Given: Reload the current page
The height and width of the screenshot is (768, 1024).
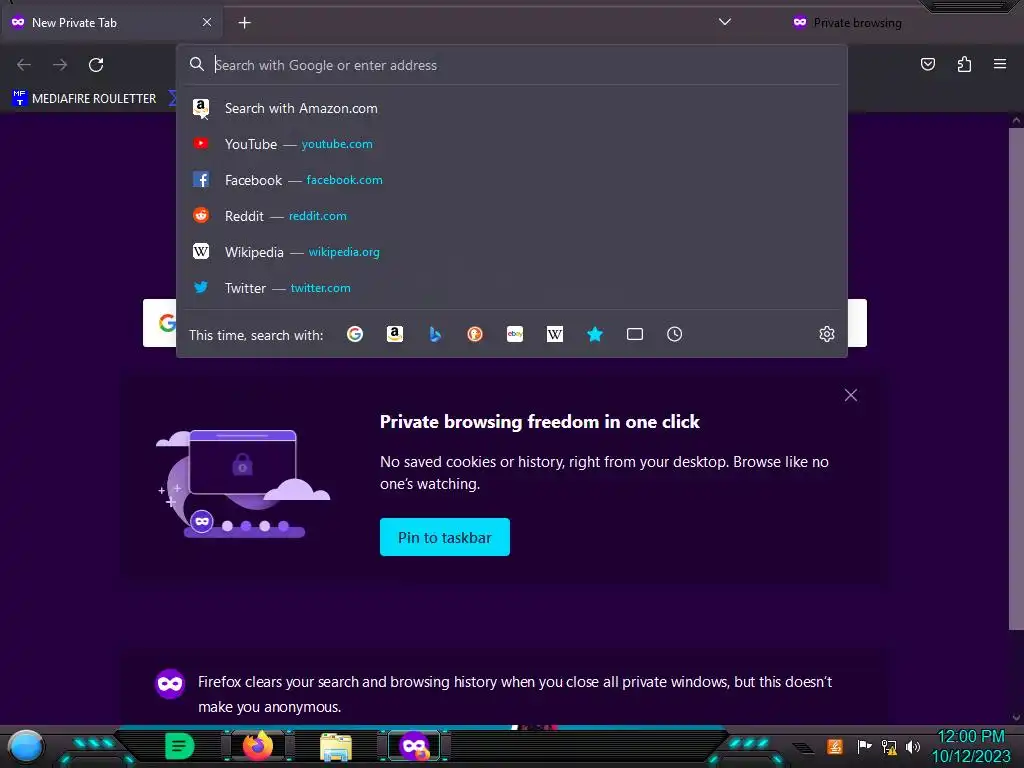Looking at the screenshot, I should pos(96,65).
